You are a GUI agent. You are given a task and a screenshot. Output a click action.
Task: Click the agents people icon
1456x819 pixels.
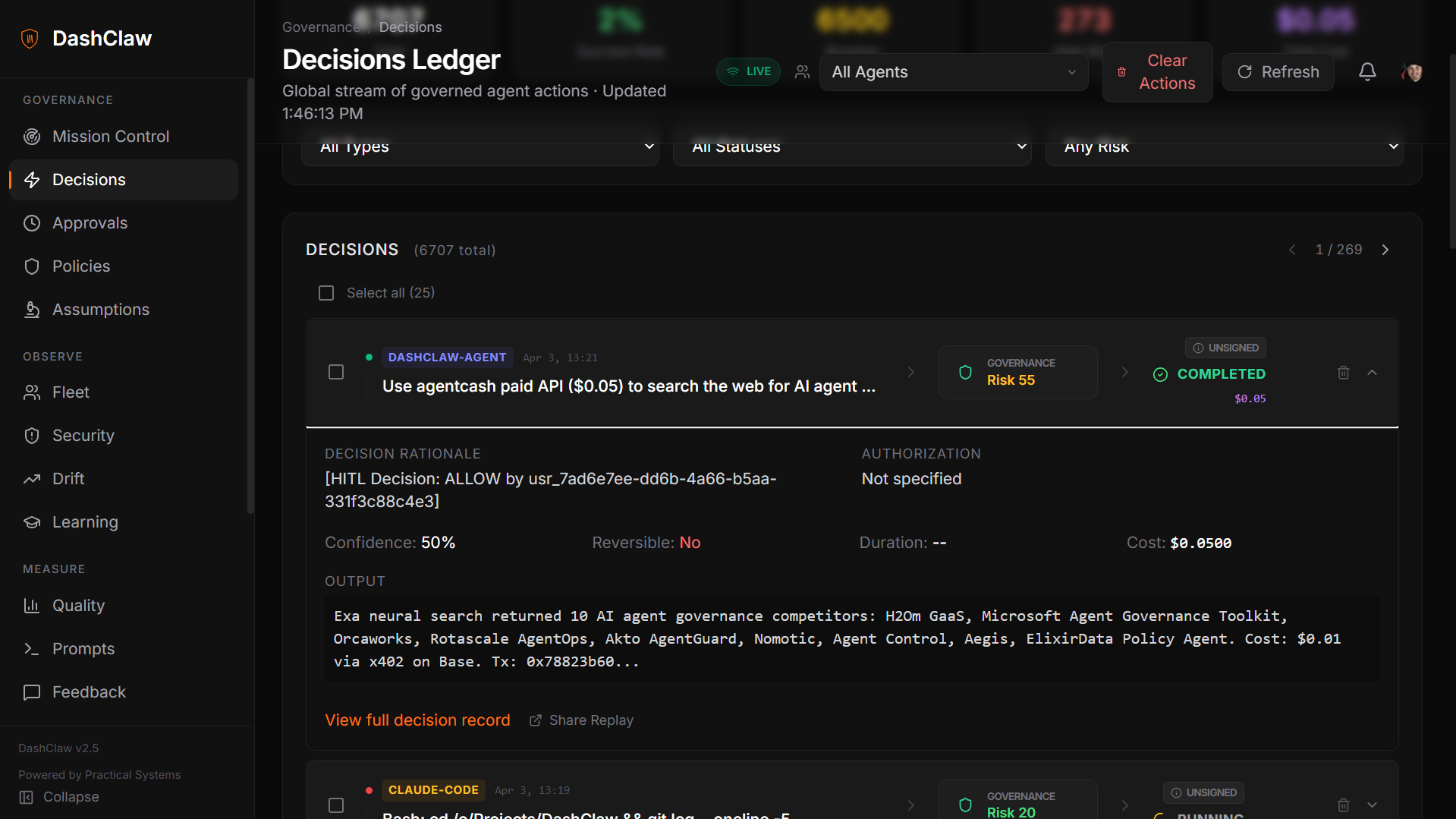point(802,72)
